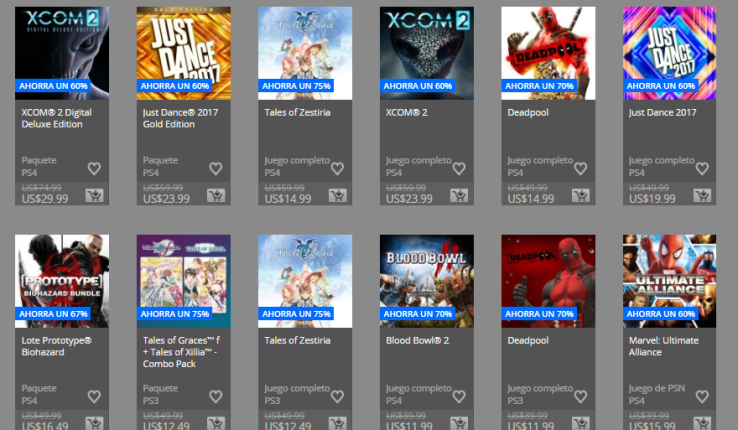
Task: Select the Prototype Biohazard Bundle cover image
Action: tap(62, 281)
